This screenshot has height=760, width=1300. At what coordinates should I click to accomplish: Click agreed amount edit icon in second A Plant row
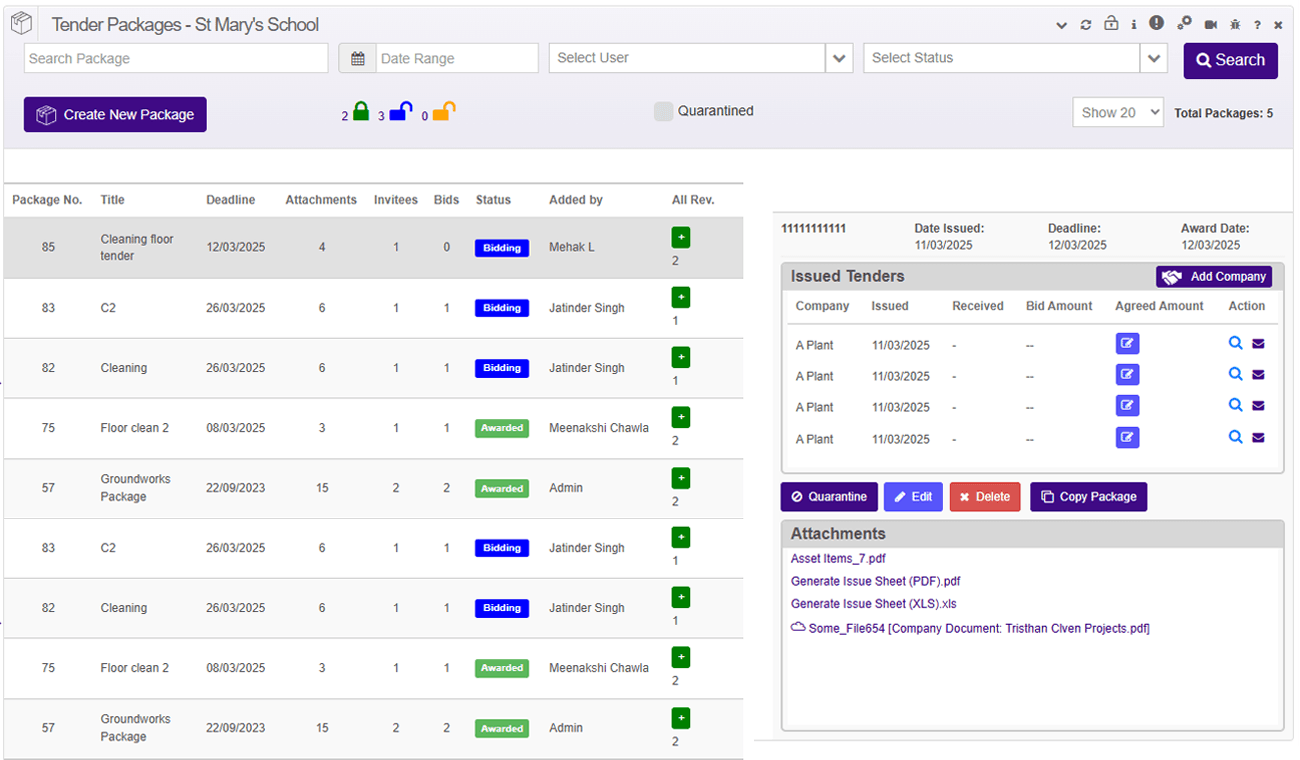tap(1127, 375)
